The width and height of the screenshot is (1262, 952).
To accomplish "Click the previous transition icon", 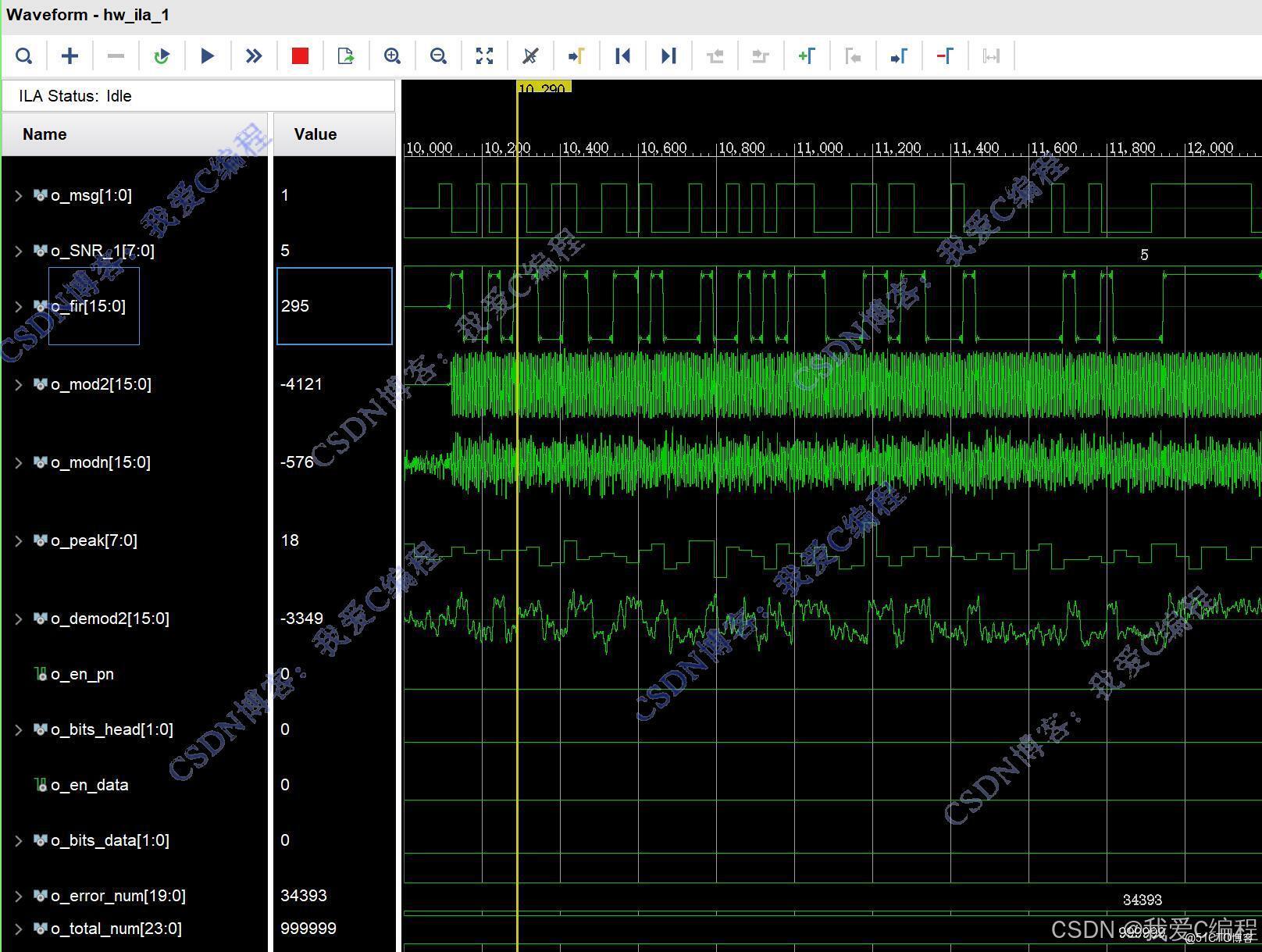I will pos(715,56).
